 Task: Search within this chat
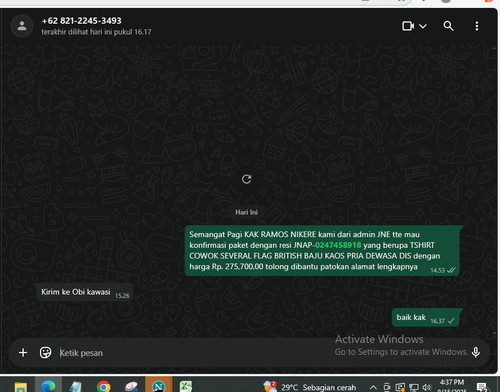(x=448, y=26)
